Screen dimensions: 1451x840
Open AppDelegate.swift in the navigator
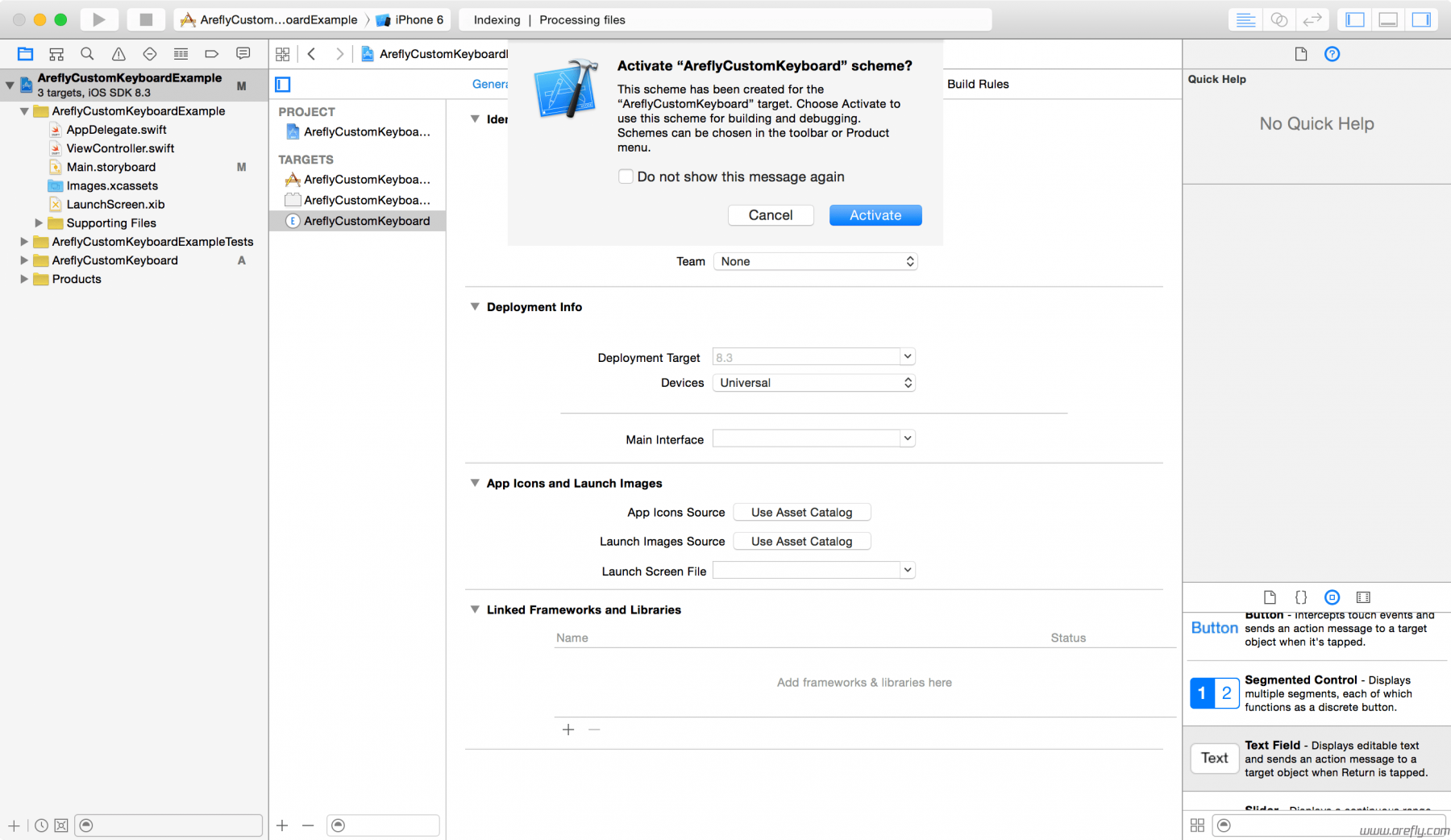coord(117,130)
